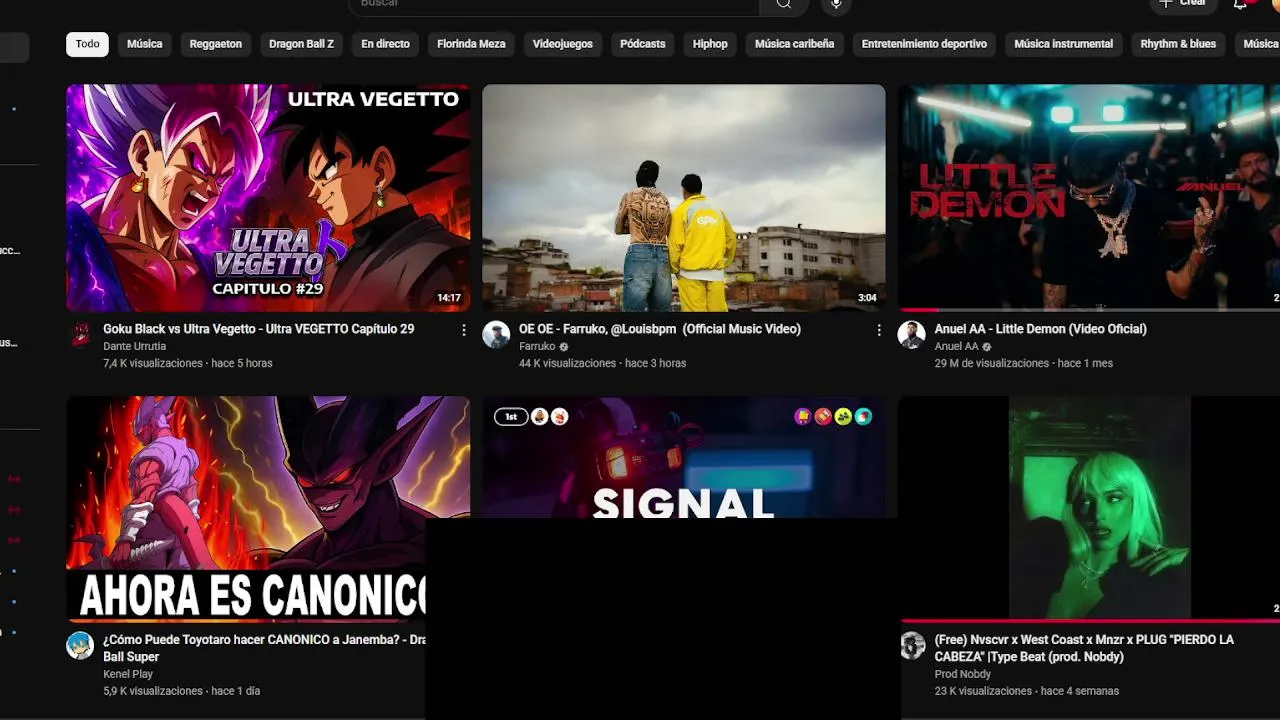Filter by Dragon Ball Z chip
This screenshot has height=720, width=1280.
coord(301,44)
